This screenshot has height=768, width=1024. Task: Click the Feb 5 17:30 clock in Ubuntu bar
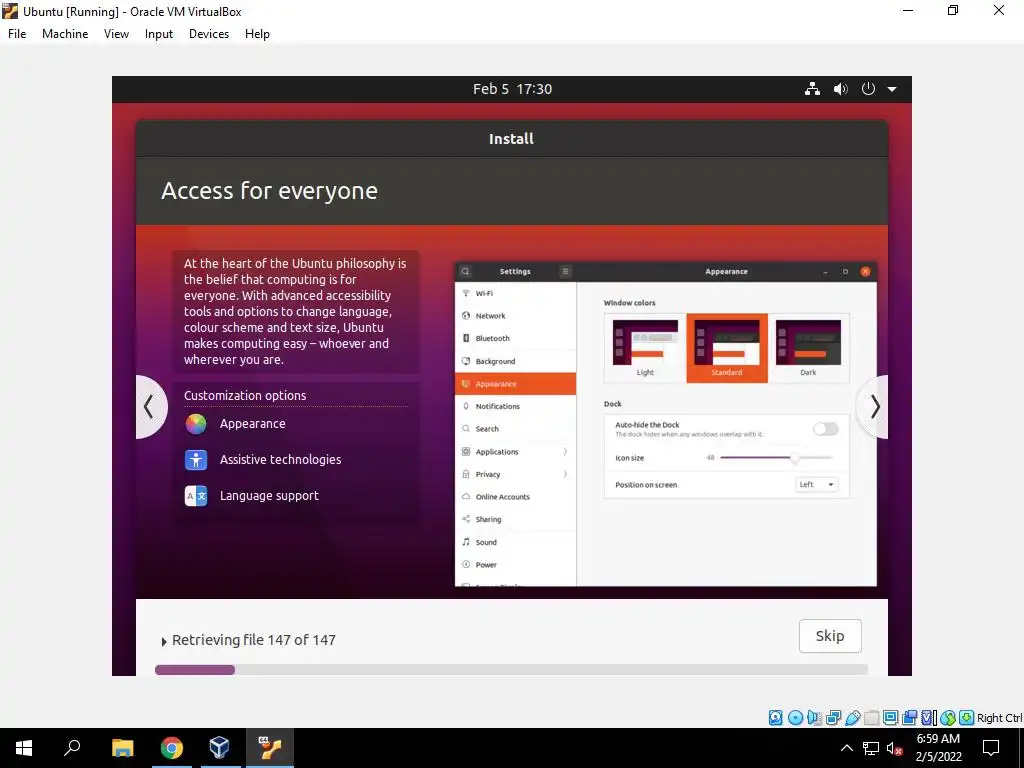512,89
